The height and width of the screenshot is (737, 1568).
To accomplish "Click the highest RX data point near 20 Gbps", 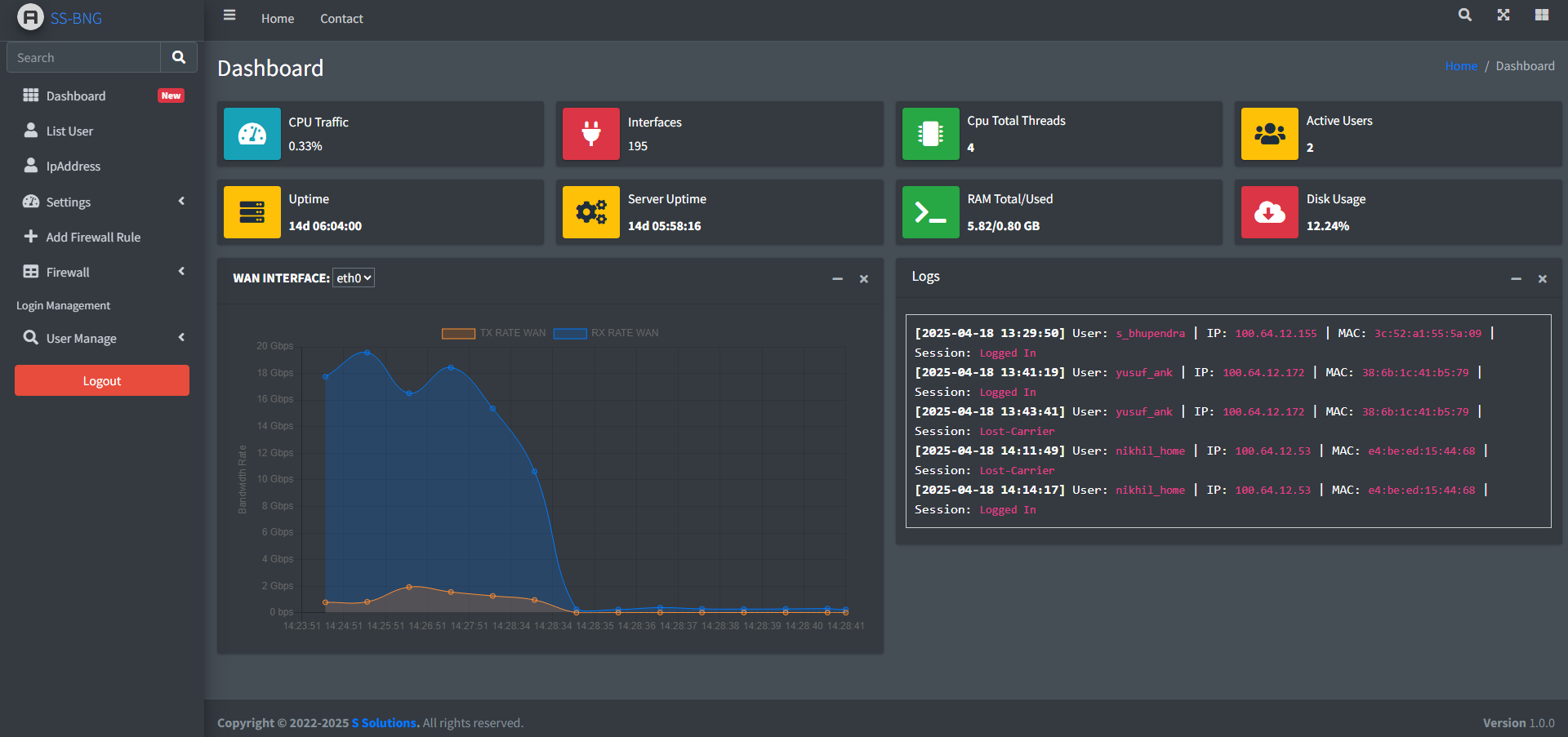I will click(x=367, y=353).
